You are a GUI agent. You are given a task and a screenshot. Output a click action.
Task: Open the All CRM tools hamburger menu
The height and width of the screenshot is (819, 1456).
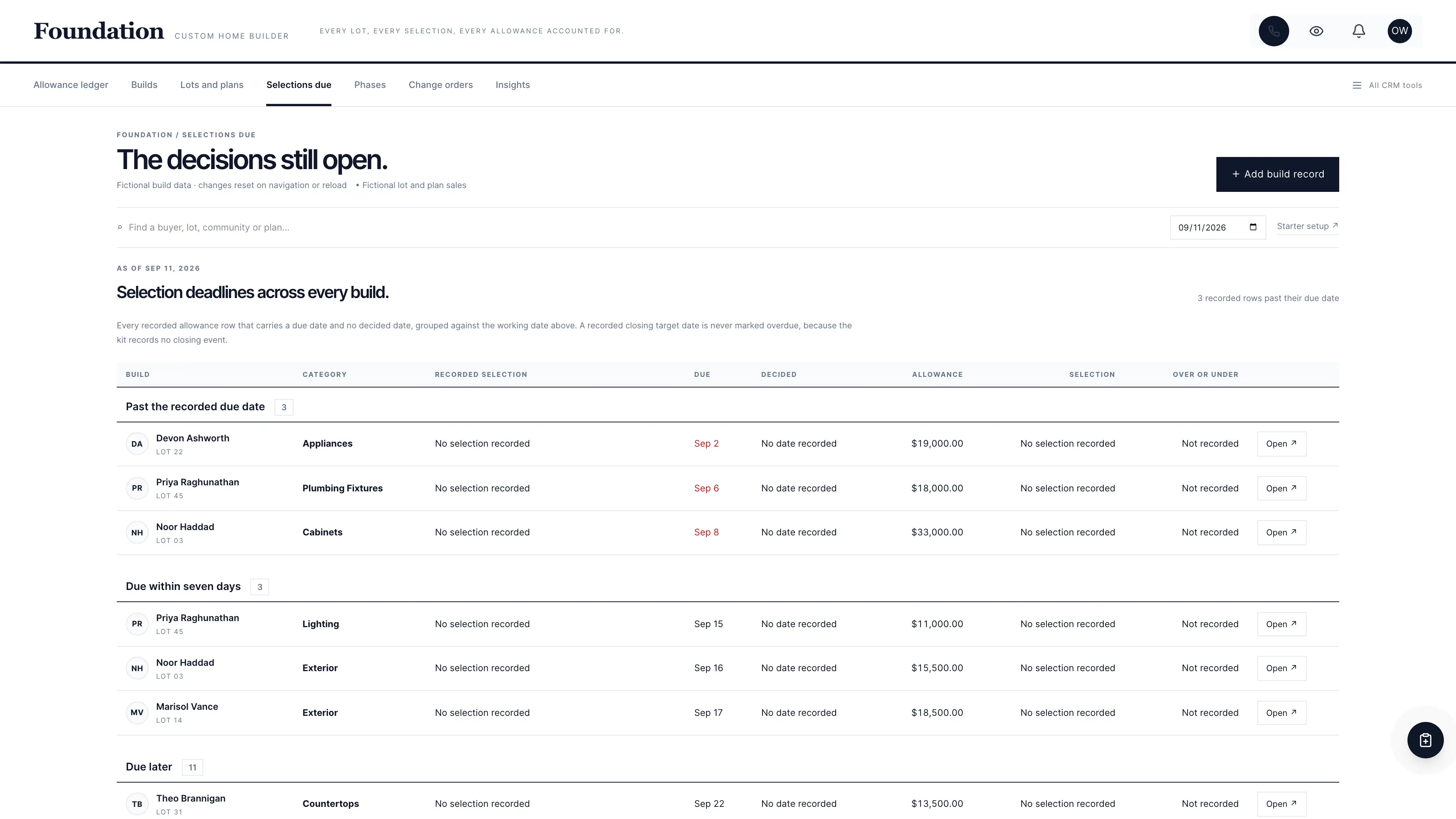click(1387, 85)
